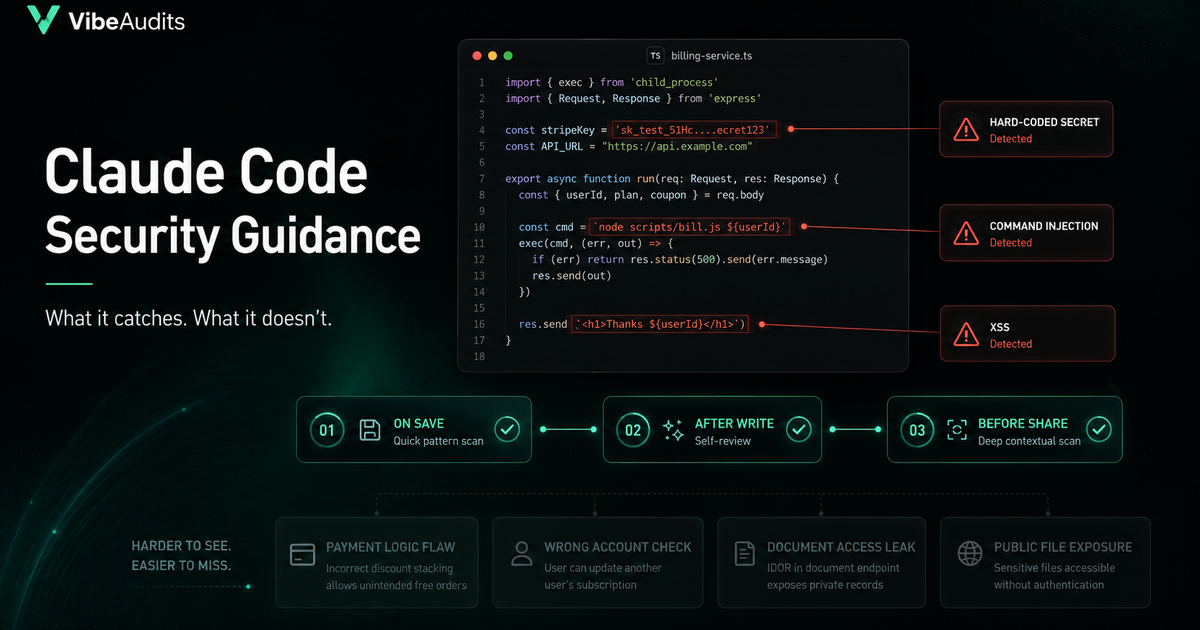
Task: Click the globe Public File Exposure icon
Action: (x=970, y=553)
